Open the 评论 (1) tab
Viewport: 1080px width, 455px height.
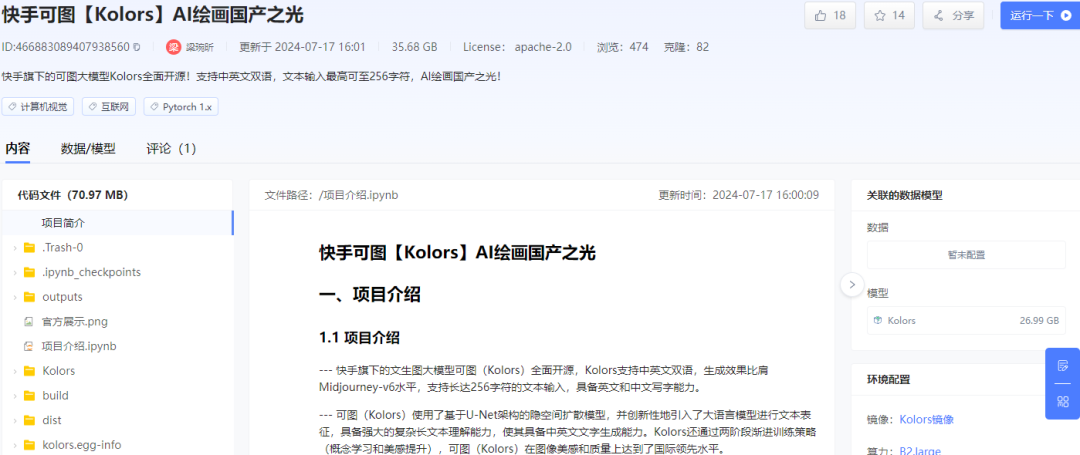(x=171, y=149)
